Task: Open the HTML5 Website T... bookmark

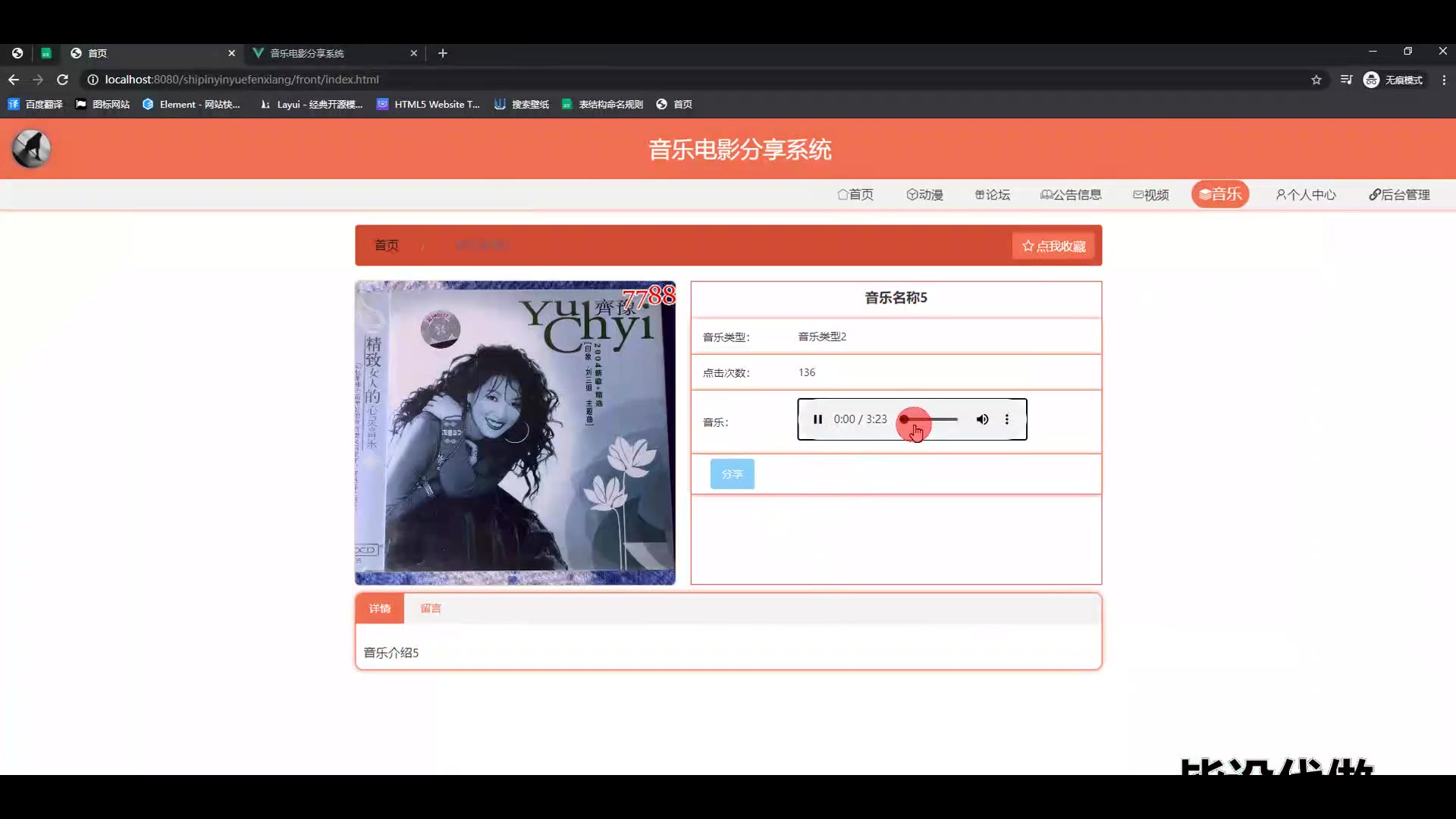Action: click(x=428, y=105)
